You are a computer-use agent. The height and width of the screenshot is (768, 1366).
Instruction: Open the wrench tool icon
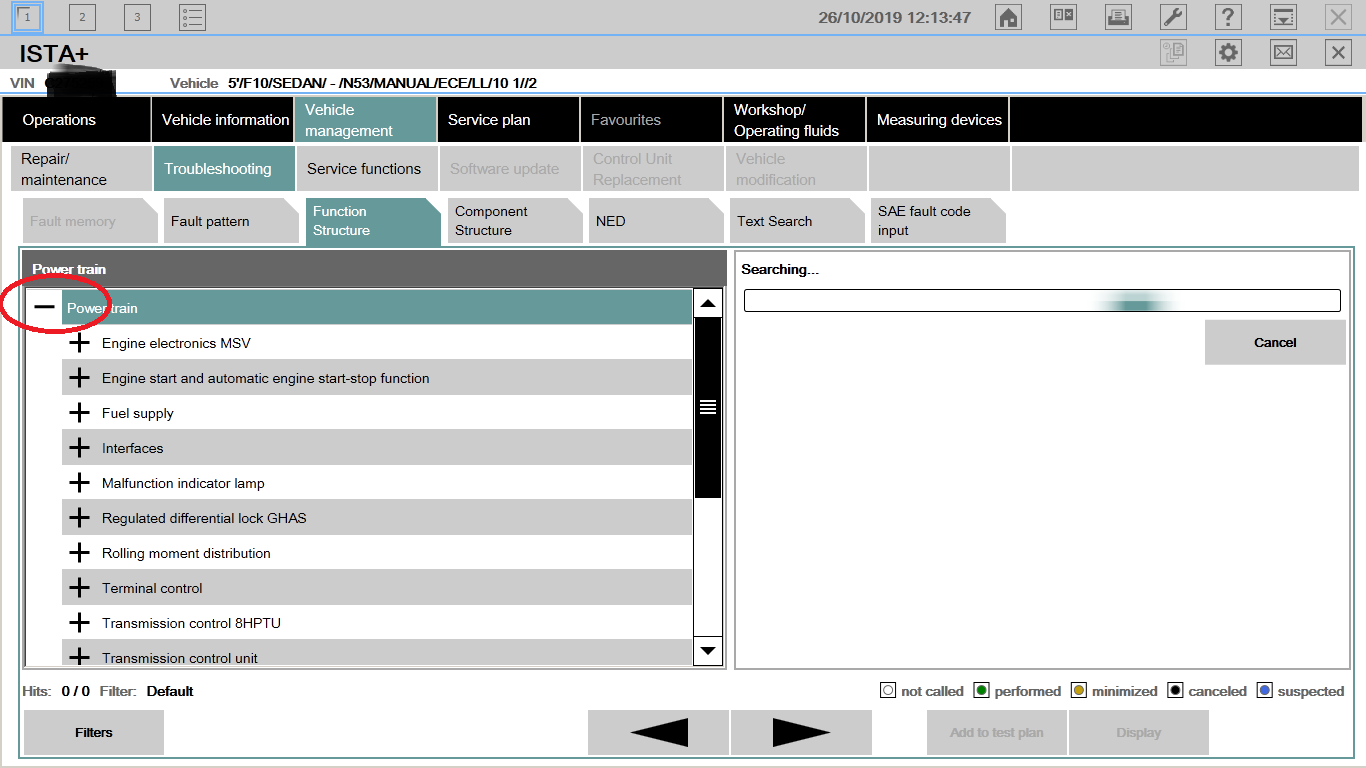pos(1173,17)
